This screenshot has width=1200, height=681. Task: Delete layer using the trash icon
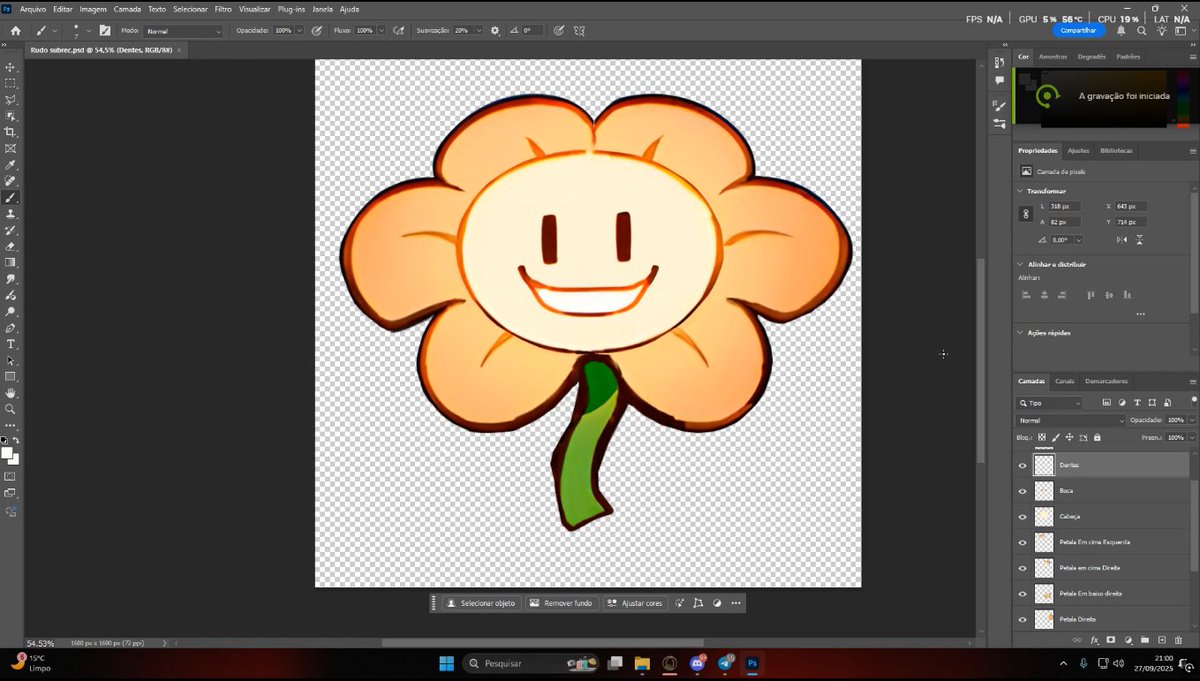tap(1178, 639)
